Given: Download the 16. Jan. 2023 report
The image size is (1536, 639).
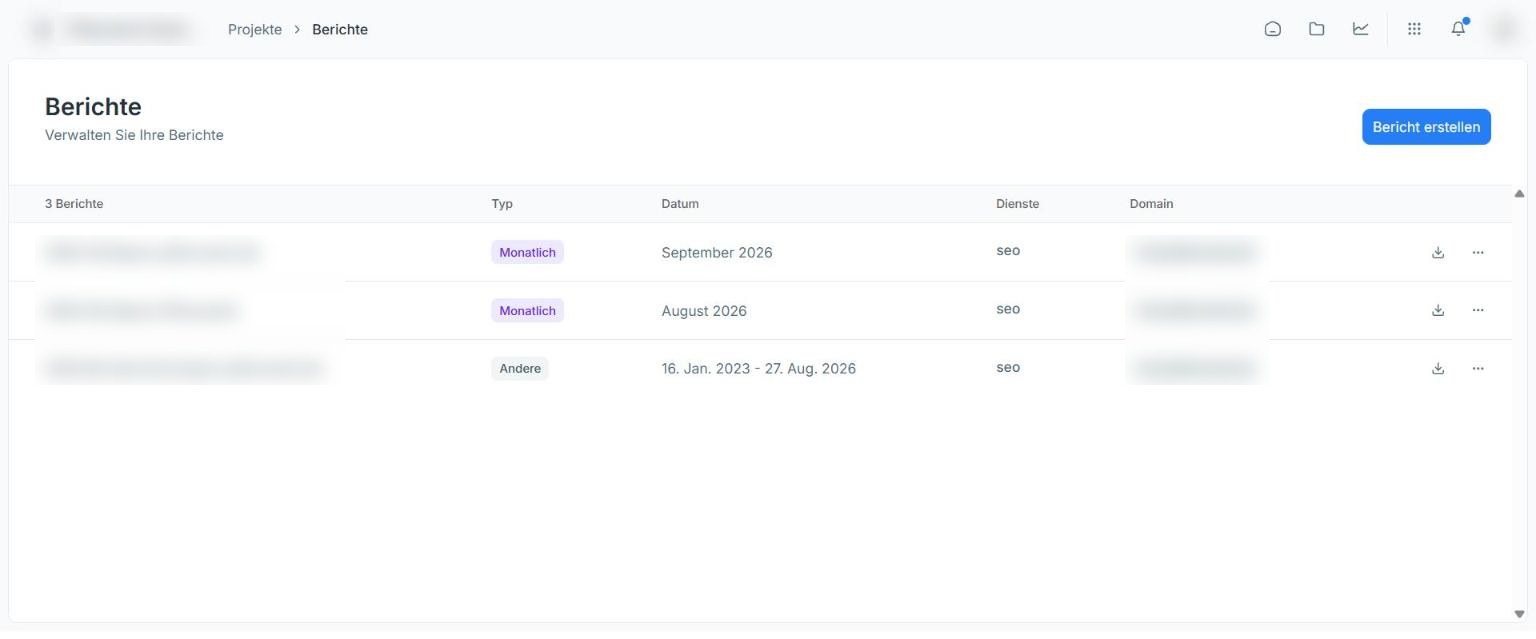Looking at the screenshot, I should 1438,368.
